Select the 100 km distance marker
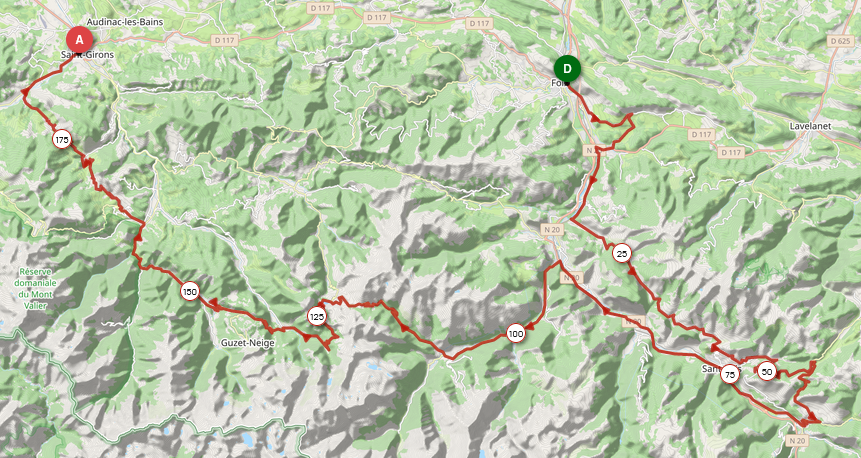 click(x=516, y=333)
